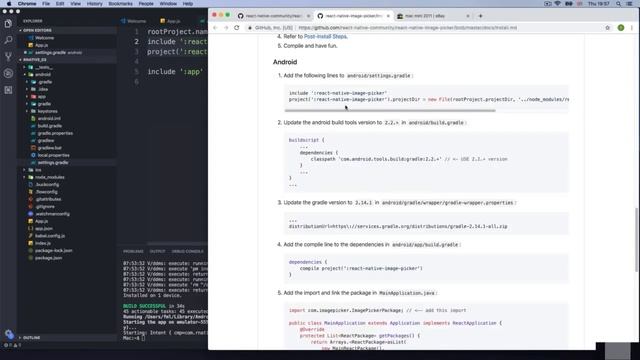
Task: Open Spotlight search in macOS menu bar
Action: [618, 4]
